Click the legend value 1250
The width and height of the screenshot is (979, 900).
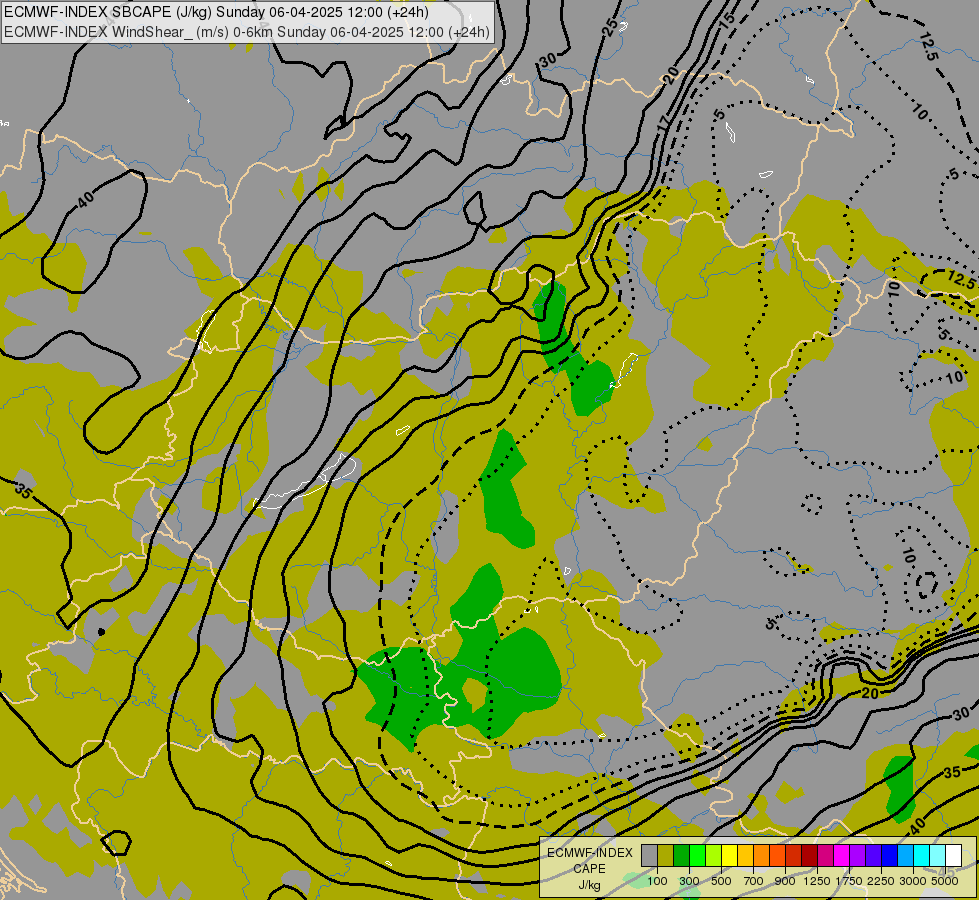817,881
